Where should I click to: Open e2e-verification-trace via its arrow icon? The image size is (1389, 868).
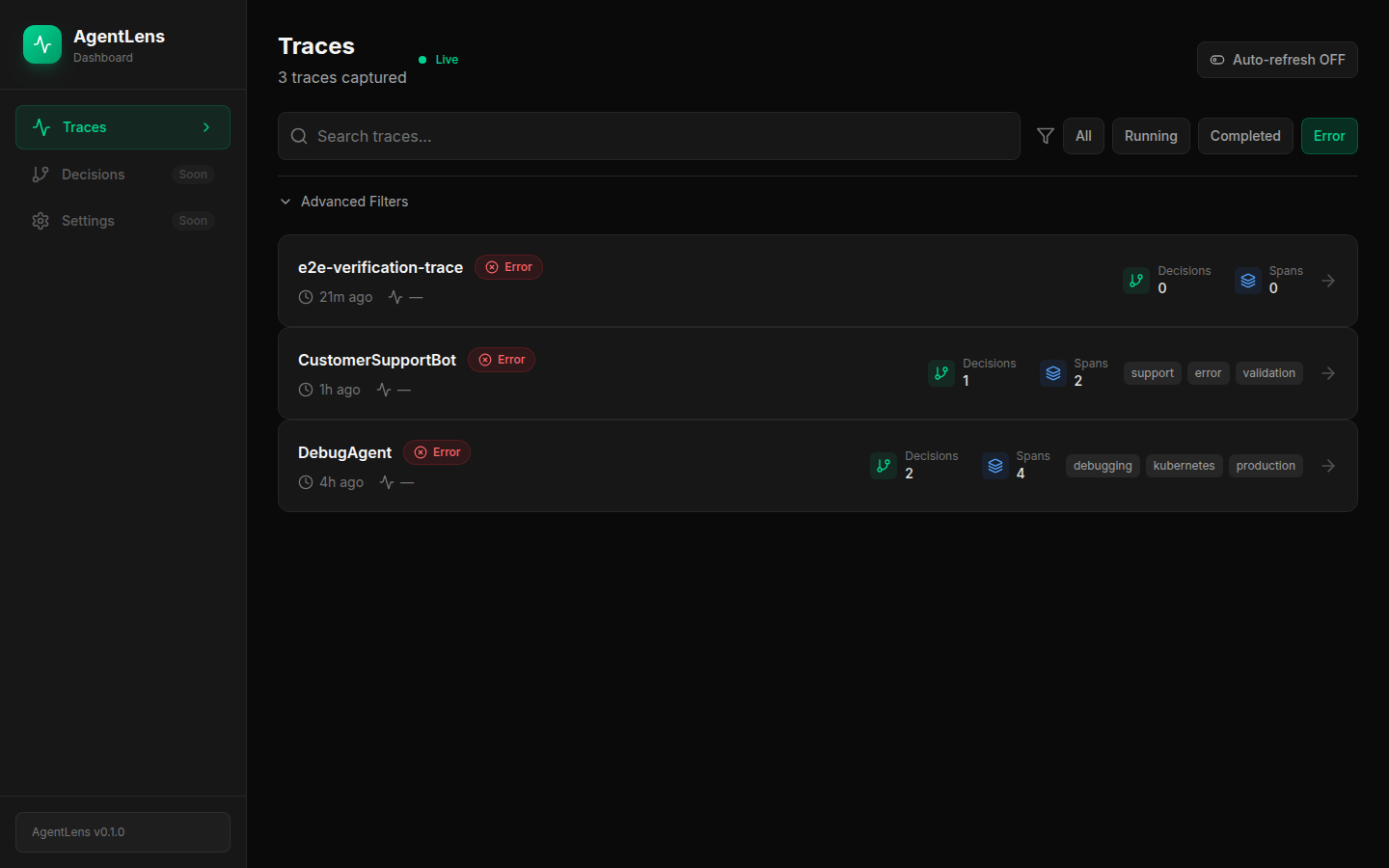[1328, 281]
